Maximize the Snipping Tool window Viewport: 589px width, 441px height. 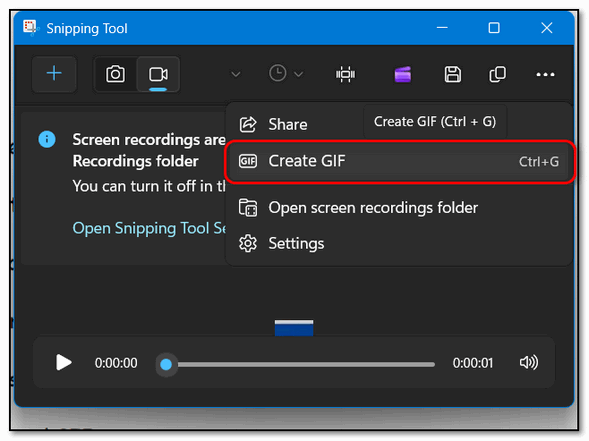pyautogui.click(x=494, y=28)
